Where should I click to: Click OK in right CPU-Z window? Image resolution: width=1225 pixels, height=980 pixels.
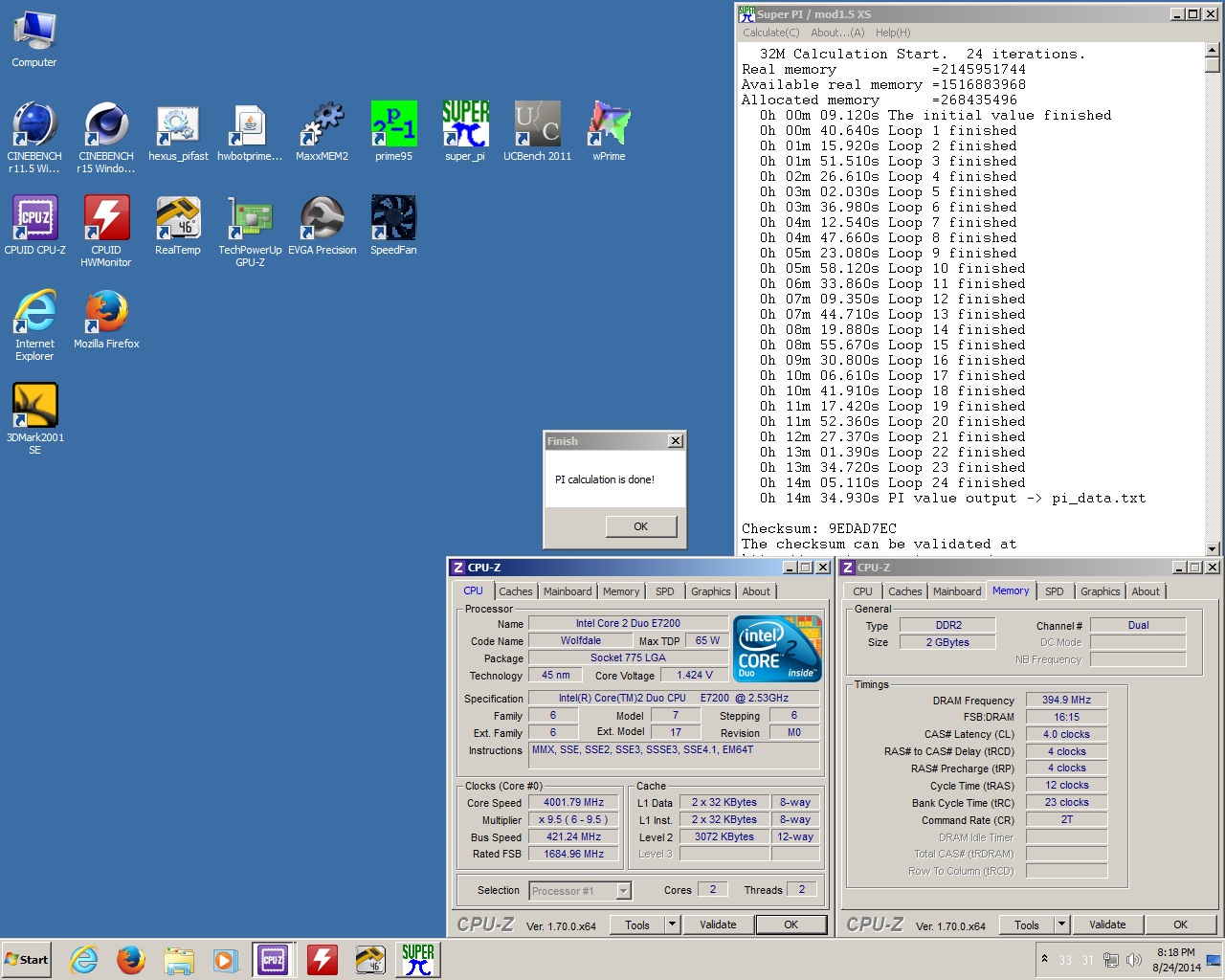coord(1180,924)
